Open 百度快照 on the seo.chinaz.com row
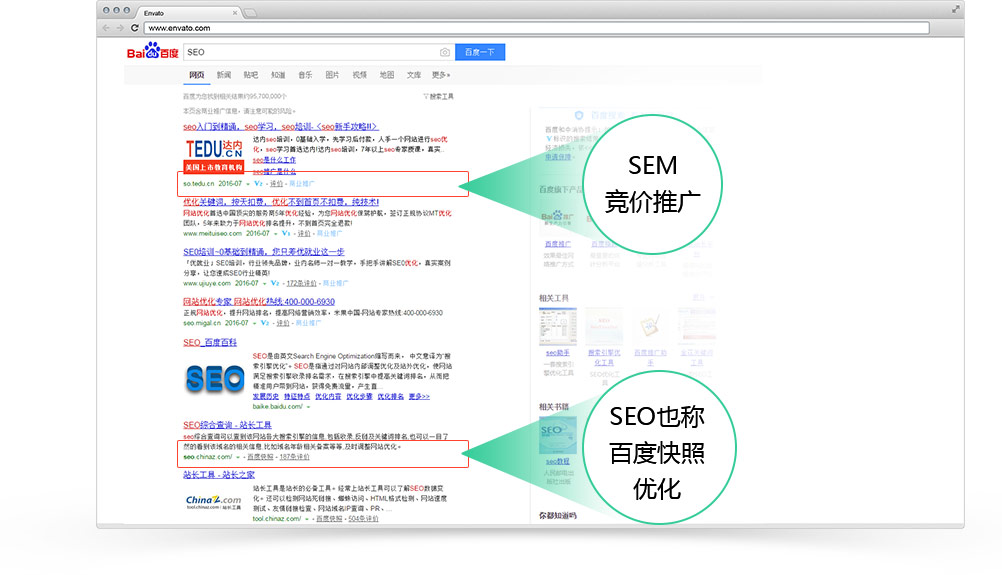This screenshot has width=1002, height=575. pyautogui.click(x=260, y=457)
